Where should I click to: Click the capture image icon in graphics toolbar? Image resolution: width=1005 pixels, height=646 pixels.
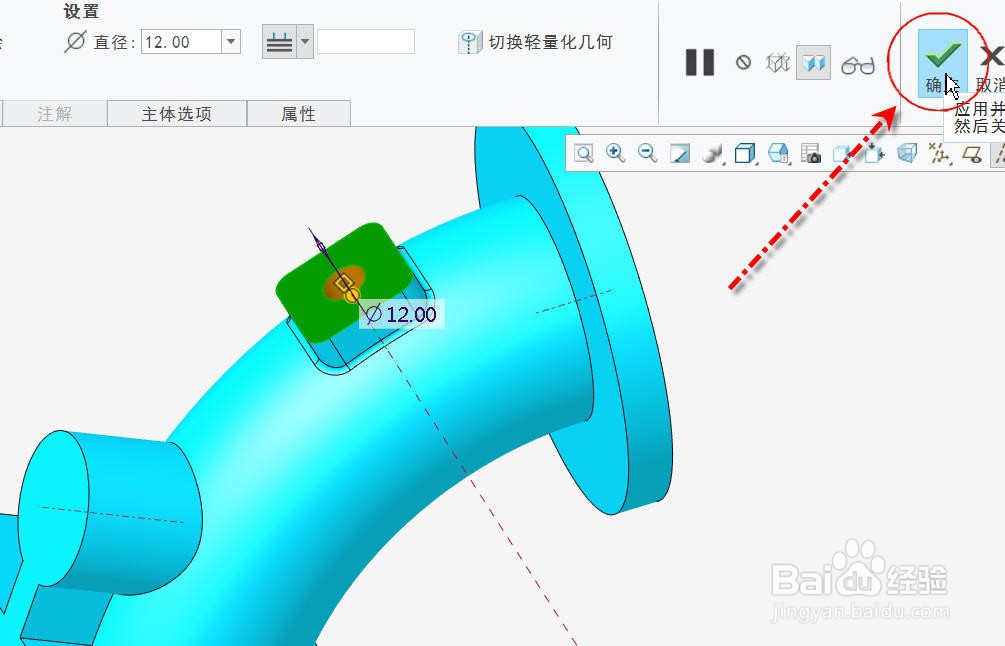[811, 154]
